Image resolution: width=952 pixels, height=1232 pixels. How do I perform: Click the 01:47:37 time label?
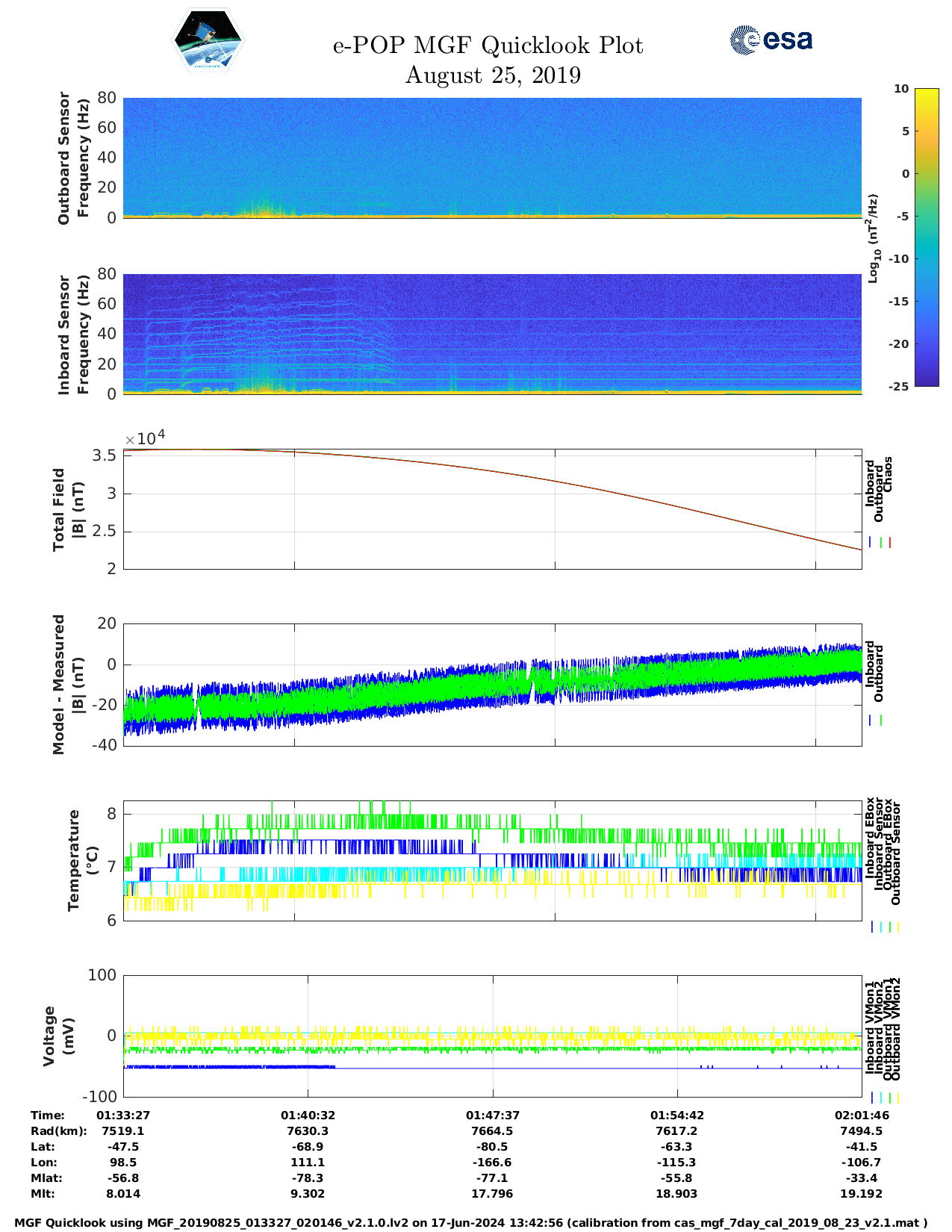(492, 1116)
